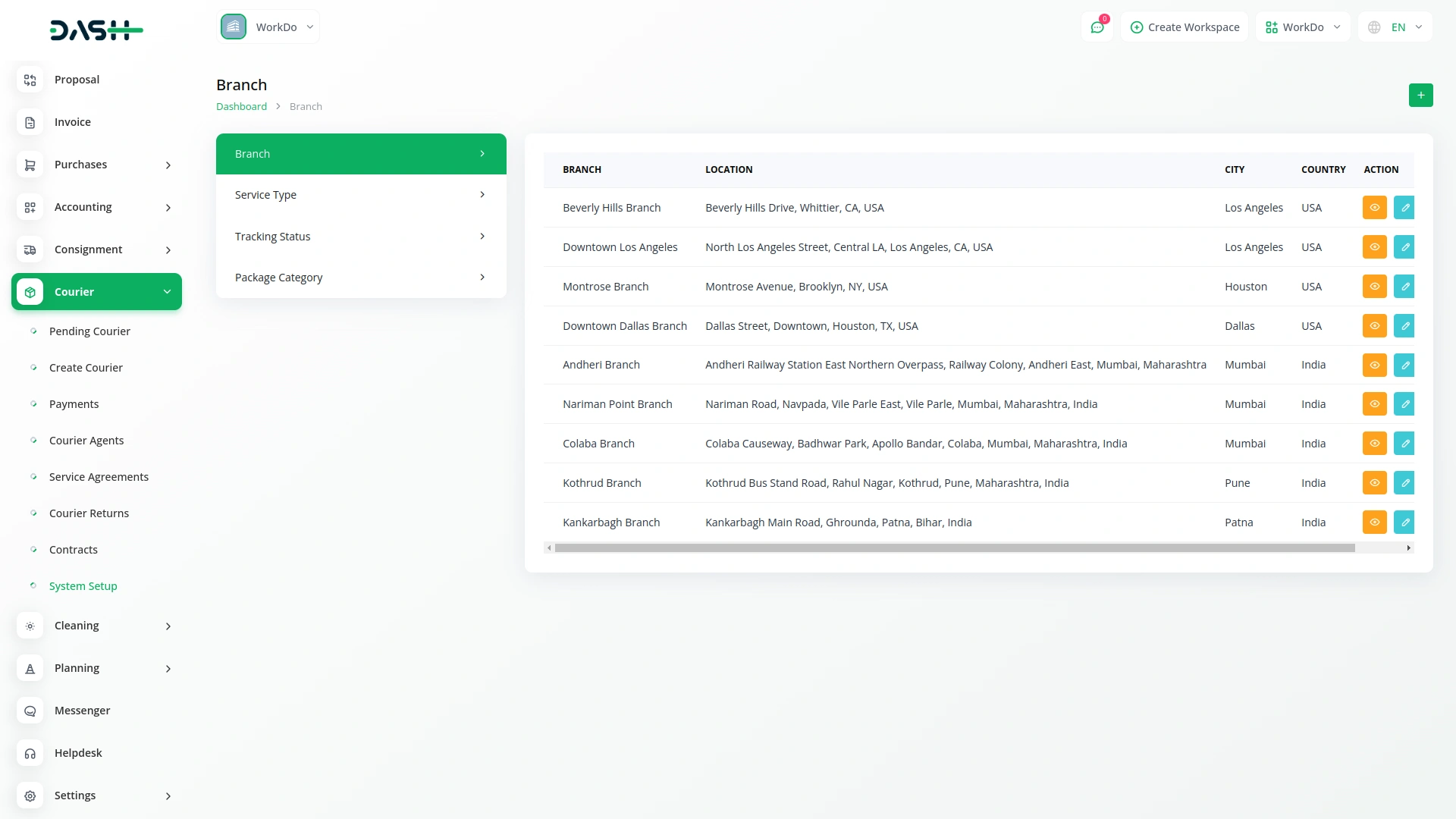Click the Invoice document icon in sidebar
1456x819 pixels.
(x=30, y=122)
